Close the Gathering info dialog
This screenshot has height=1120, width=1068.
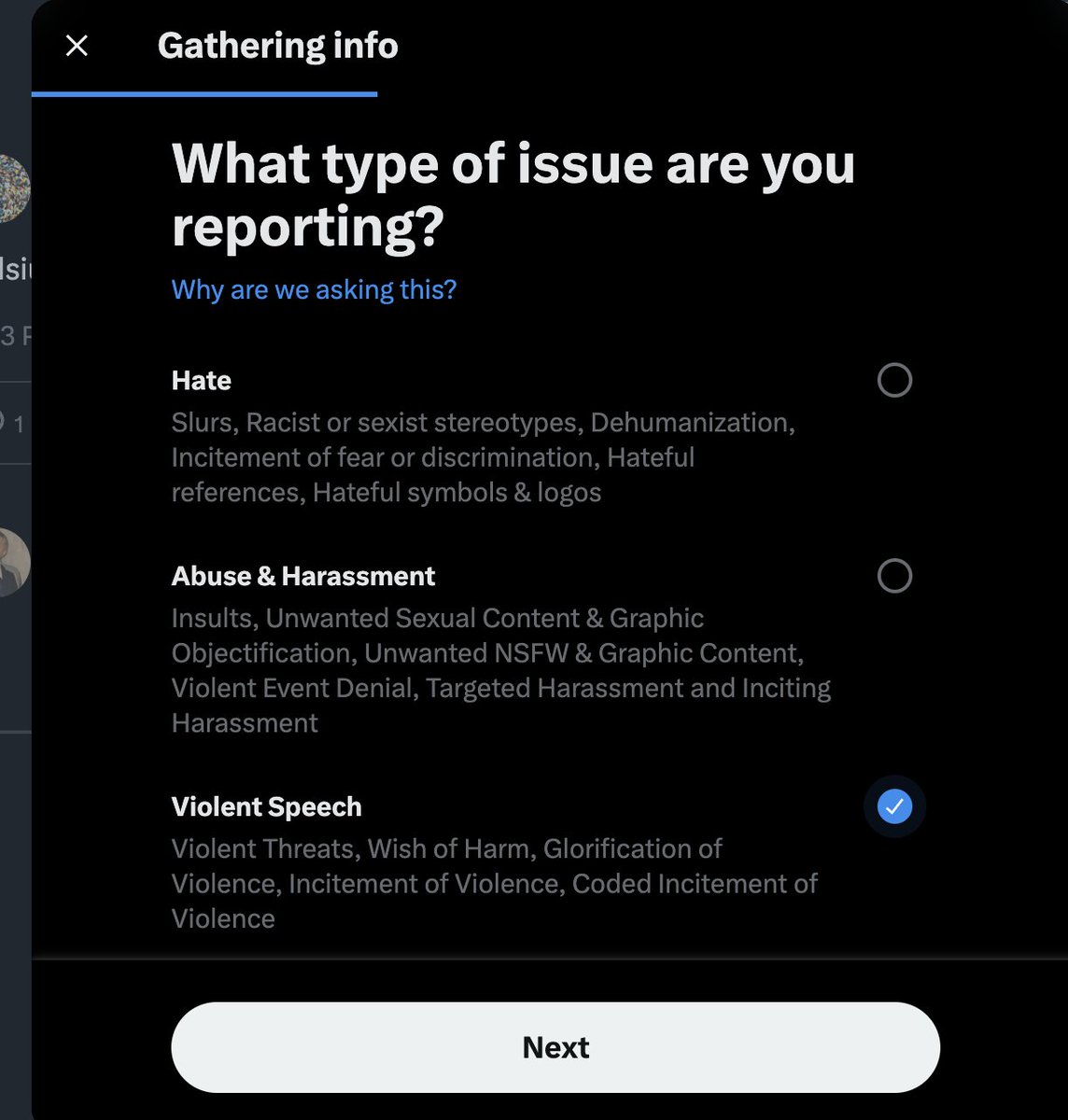point(77,45)
